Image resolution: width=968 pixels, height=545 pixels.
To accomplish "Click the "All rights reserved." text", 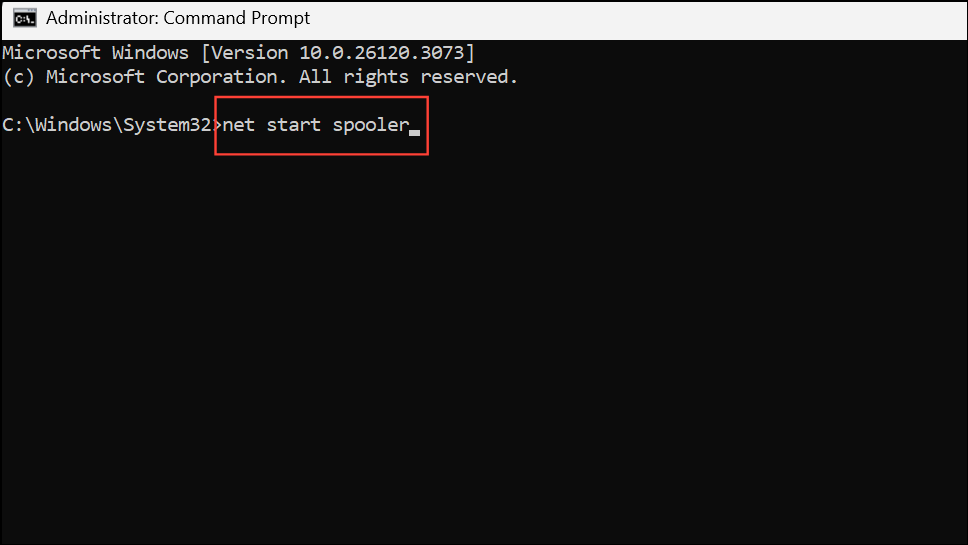I will click(408, 77).
